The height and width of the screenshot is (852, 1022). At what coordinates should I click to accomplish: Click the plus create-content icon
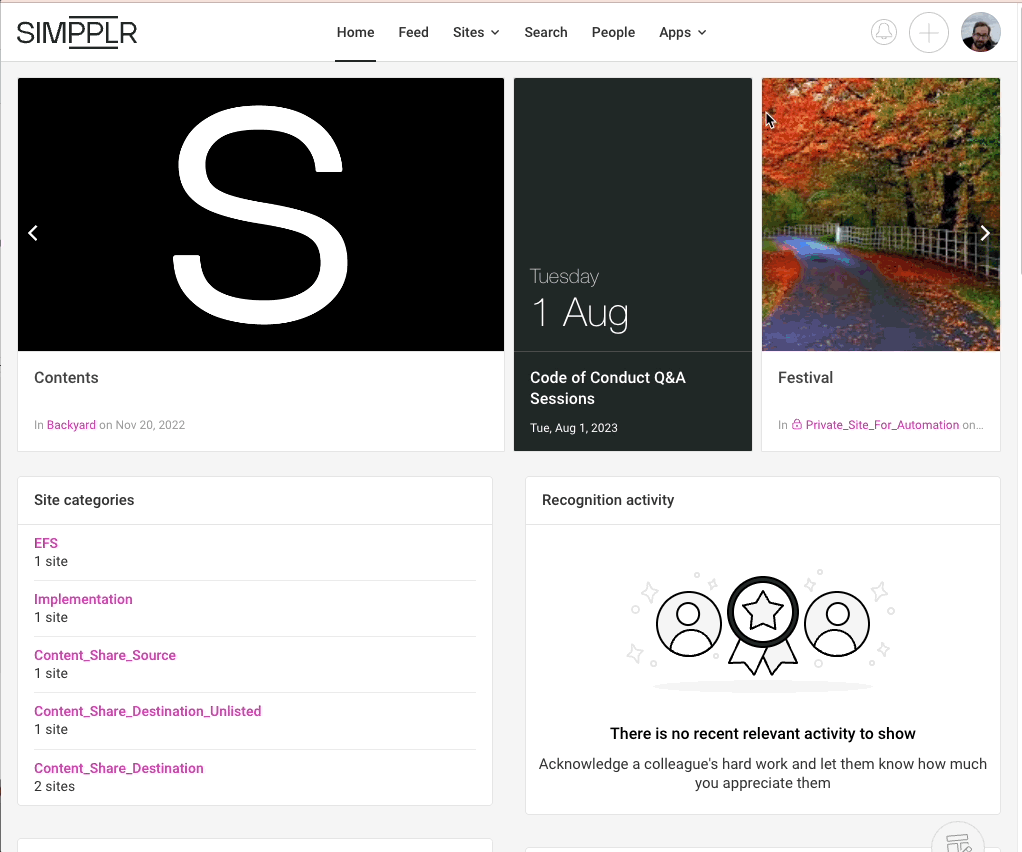929,32
